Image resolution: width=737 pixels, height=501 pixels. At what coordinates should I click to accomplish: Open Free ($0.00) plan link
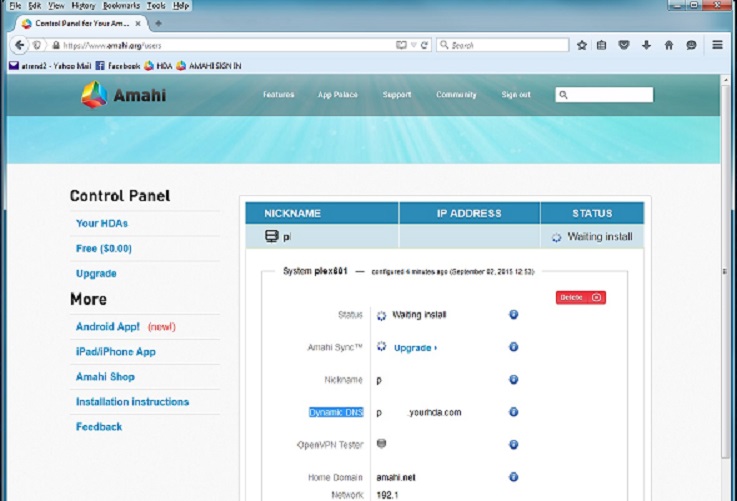(x=104, y=248)
